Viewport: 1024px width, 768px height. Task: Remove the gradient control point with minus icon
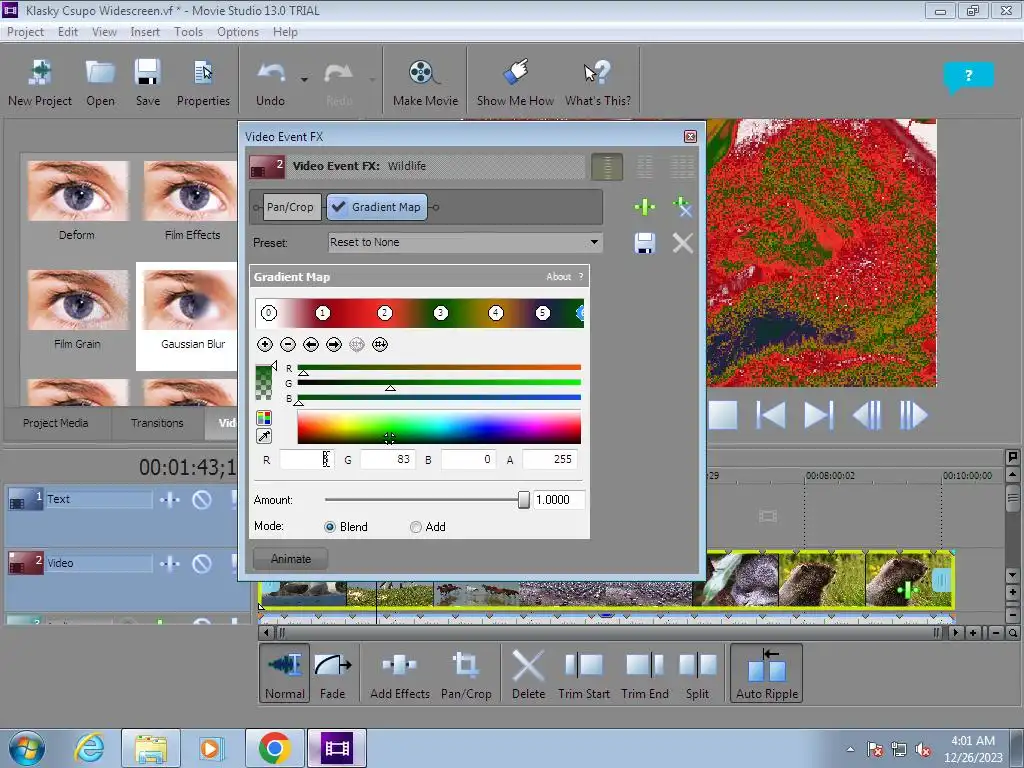click(x=287, y=344)
